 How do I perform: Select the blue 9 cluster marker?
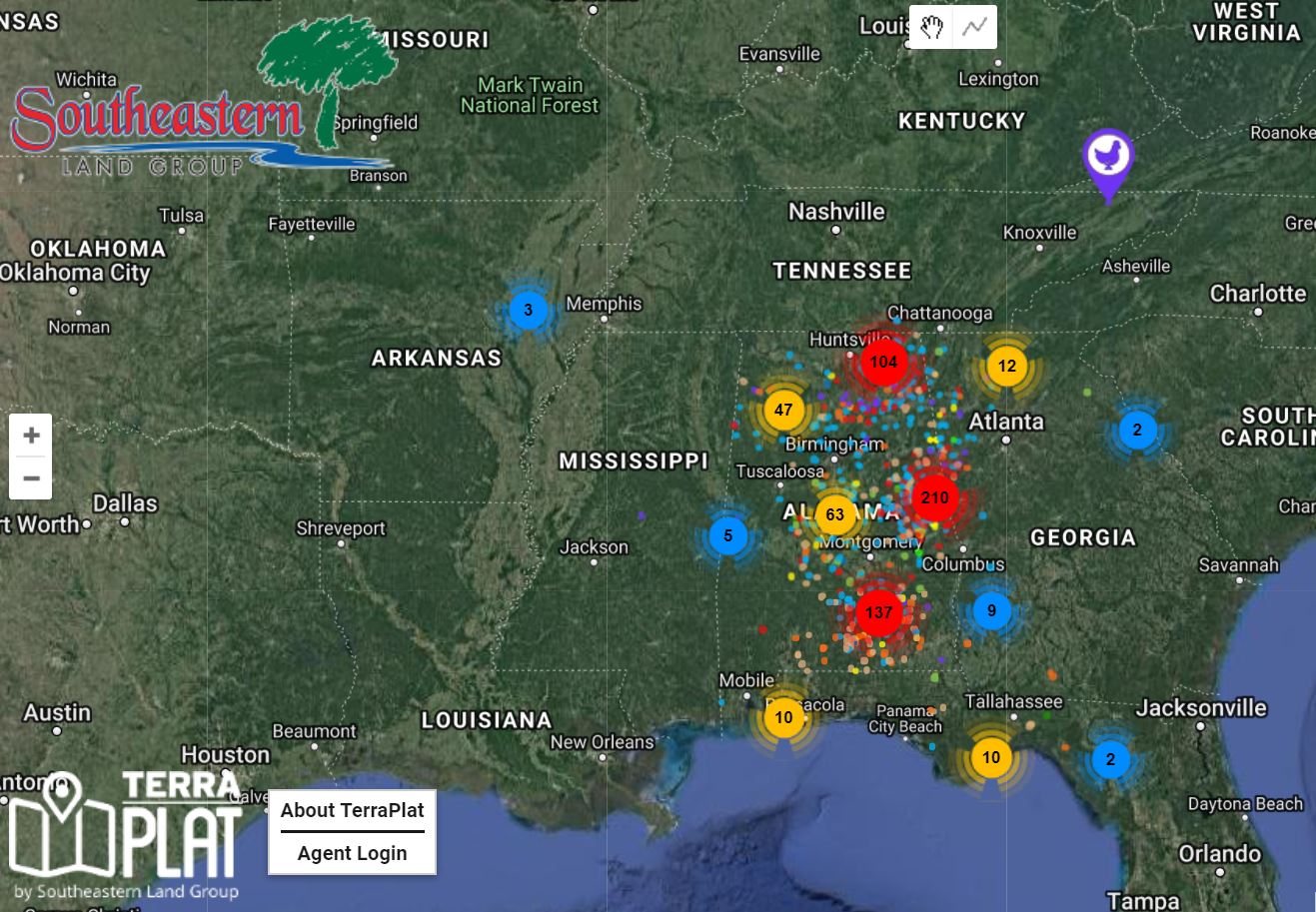(991, 610)
